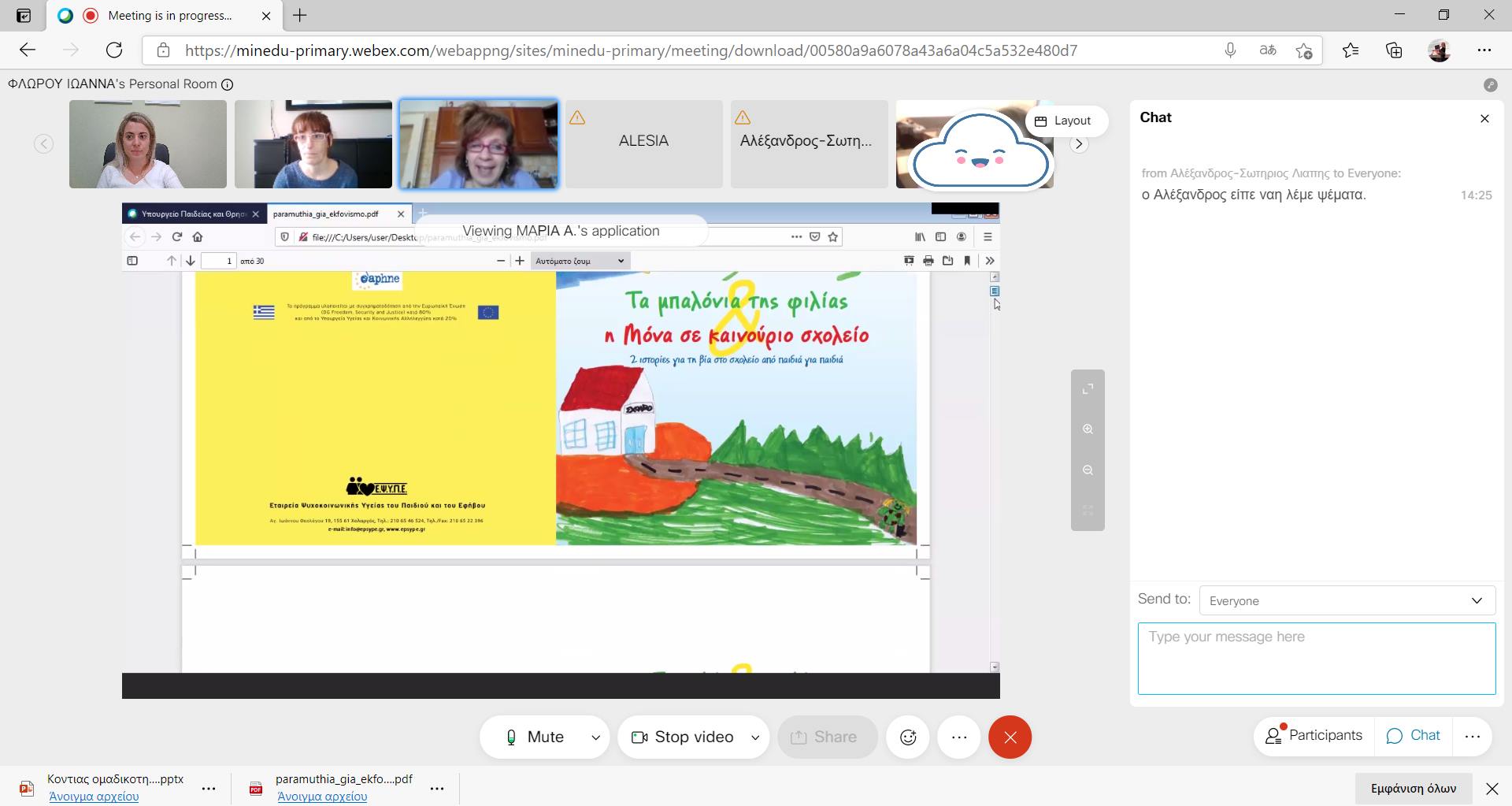
Task: Refresh the browser page
Action: [114, 50]
